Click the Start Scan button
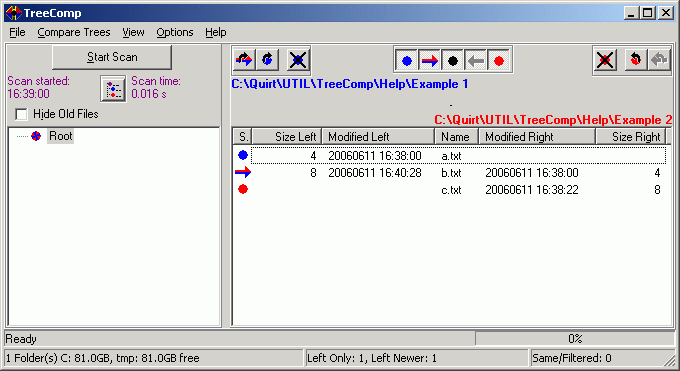The height and width of the screenshot is (371, 680). click(x=112, y=57)
